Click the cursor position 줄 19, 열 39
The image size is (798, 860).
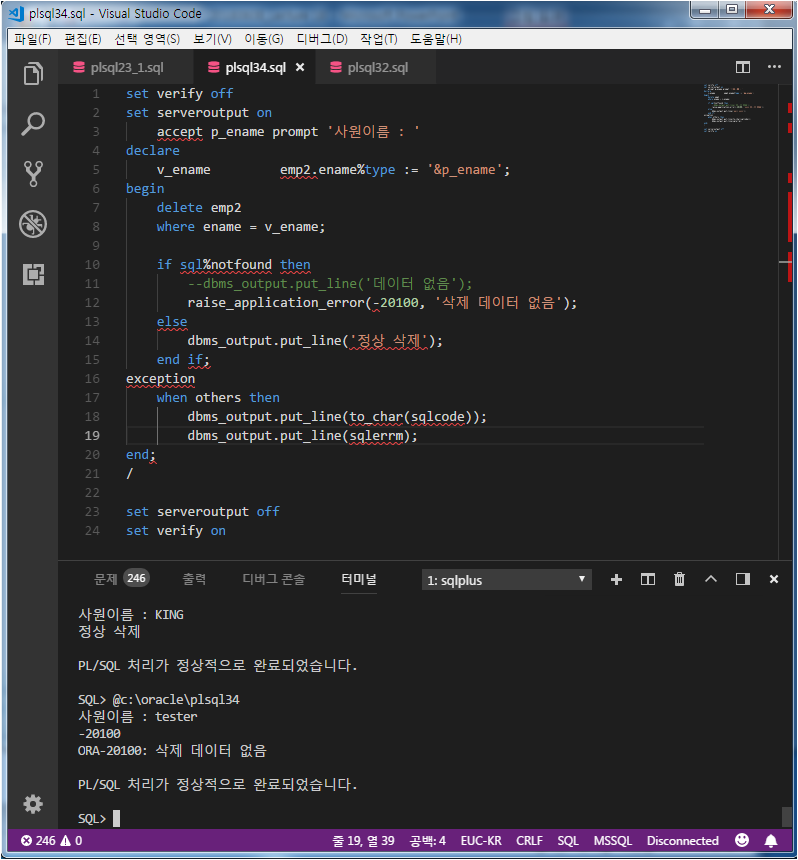point(363,841)
